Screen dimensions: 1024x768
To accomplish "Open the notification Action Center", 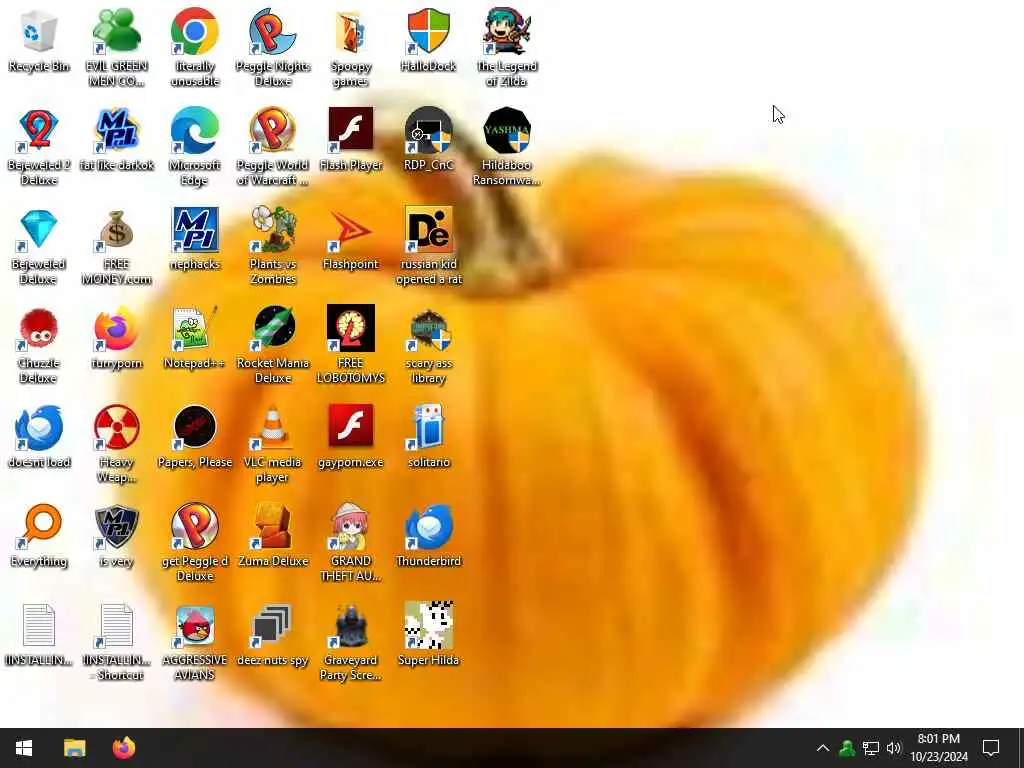I will 991,748.
